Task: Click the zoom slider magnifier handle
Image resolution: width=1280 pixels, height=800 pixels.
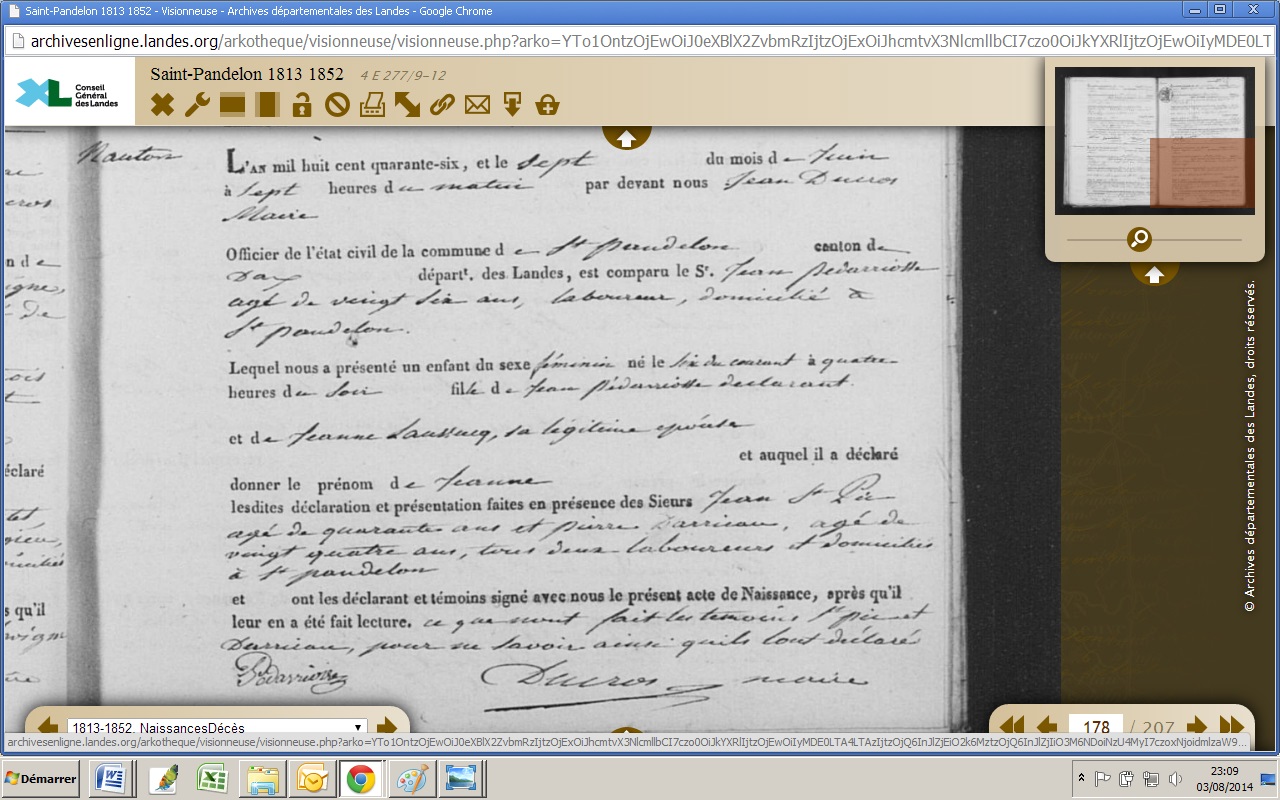Action: pos(1139,240)
